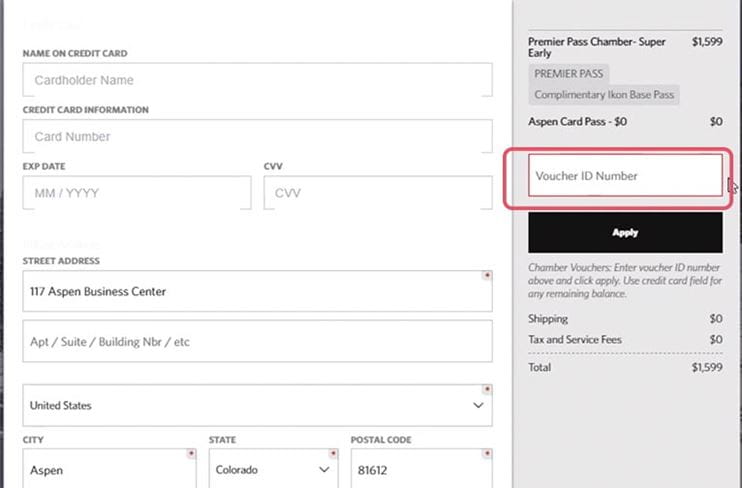Click the Cardholder Name input field

[256, 80]
